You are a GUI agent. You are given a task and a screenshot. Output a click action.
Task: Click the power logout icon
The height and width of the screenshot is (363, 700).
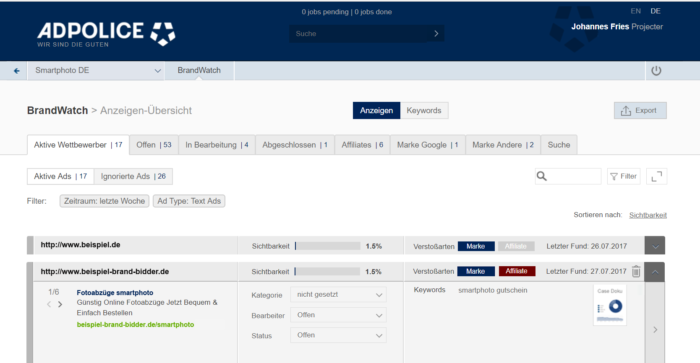pyautogui.click(x=656, y=71)
